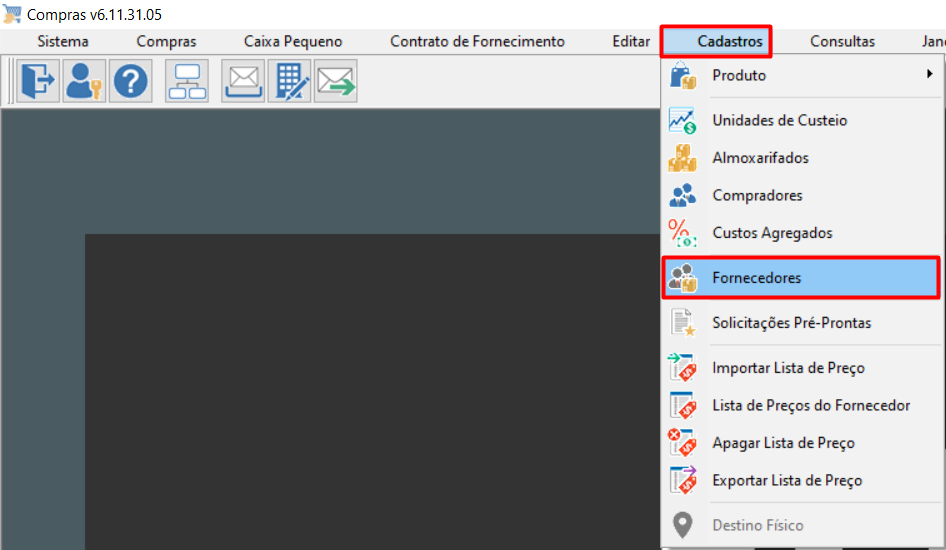The image size is (946, 550).
Task: Click the Destino Físico location pin icon
Action: (x=682, y=525)
